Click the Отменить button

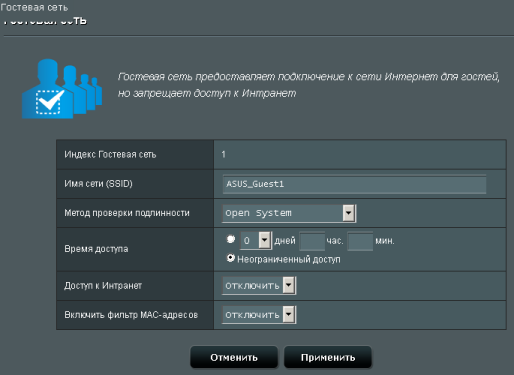[x=234, y=357]
